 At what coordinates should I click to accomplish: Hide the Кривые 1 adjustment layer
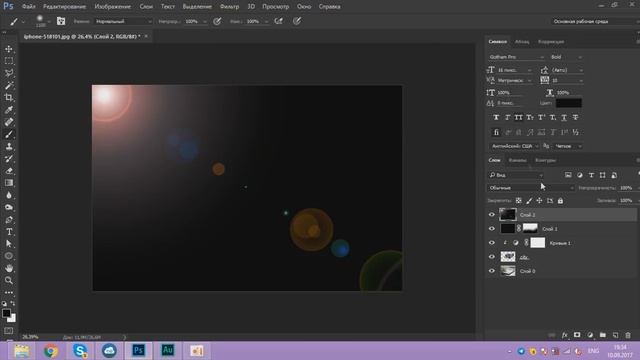pyautogui.click(x=491, y=242)
